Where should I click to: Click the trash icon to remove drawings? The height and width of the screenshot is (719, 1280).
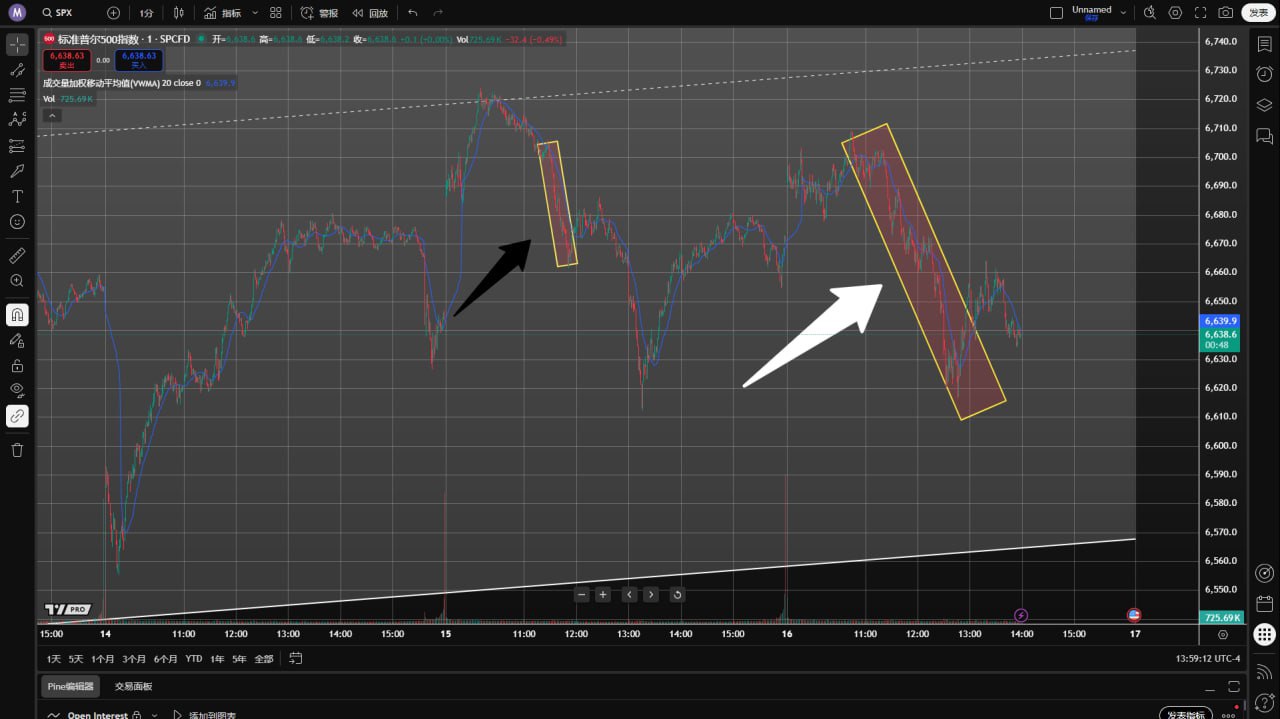pyautogui.click(x=17, y=450)
